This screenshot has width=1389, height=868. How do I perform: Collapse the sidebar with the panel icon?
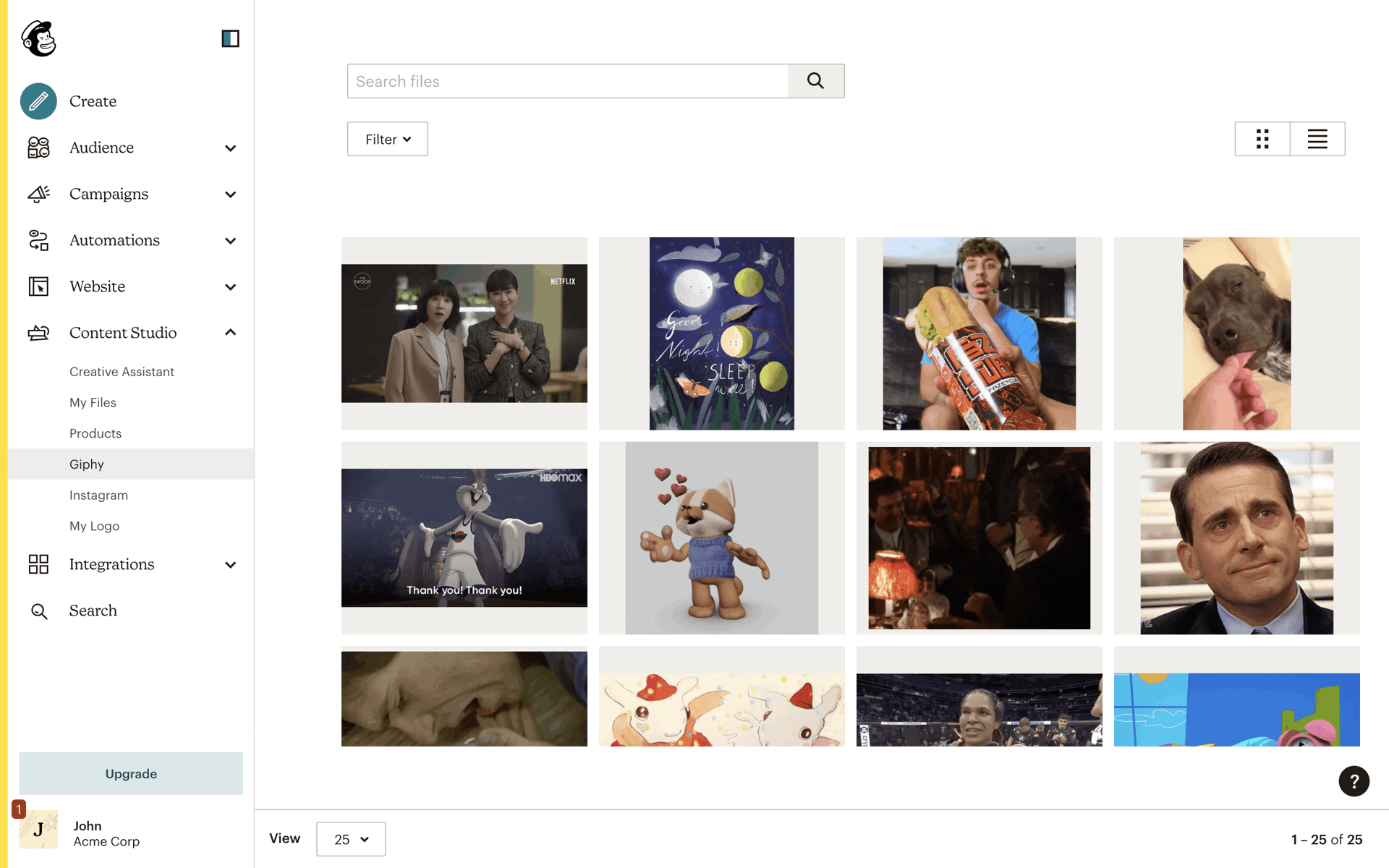(230, 38)
